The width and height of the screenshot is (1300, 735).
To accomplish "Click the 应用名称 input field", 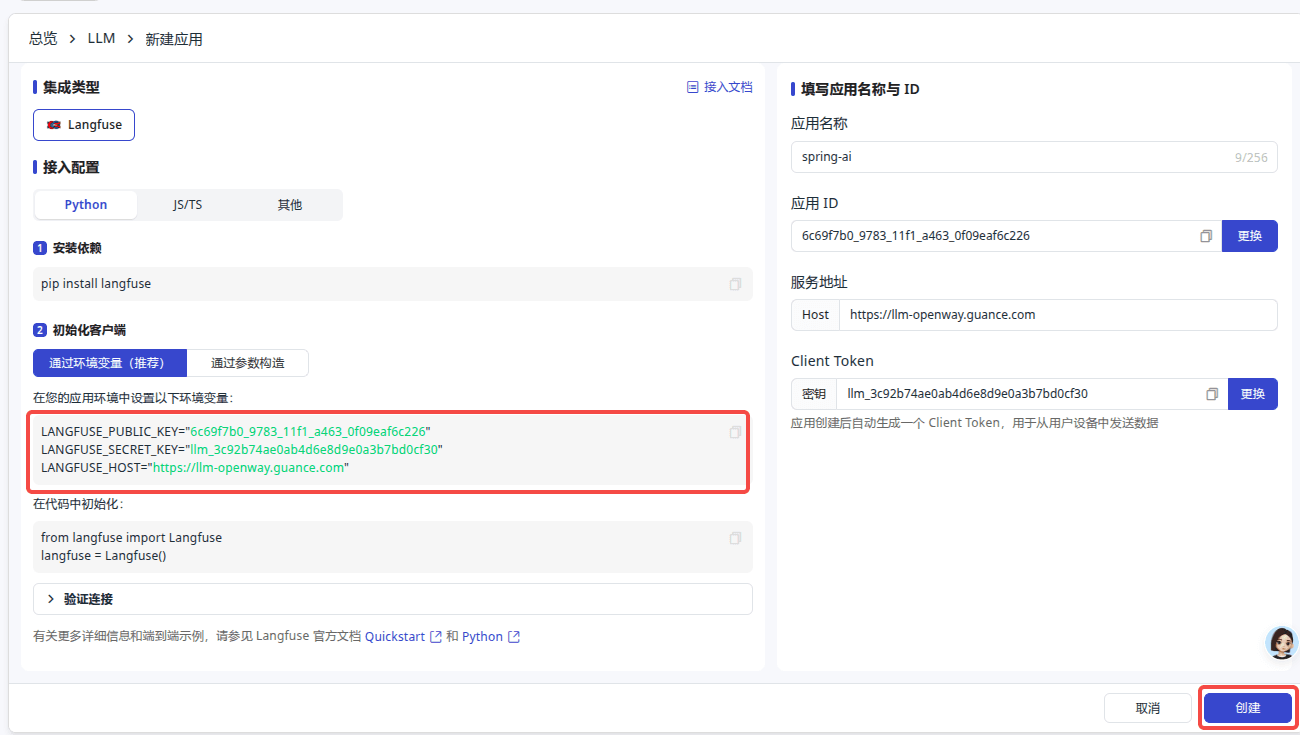I will pyautogui.click(x=1034, y=157).
